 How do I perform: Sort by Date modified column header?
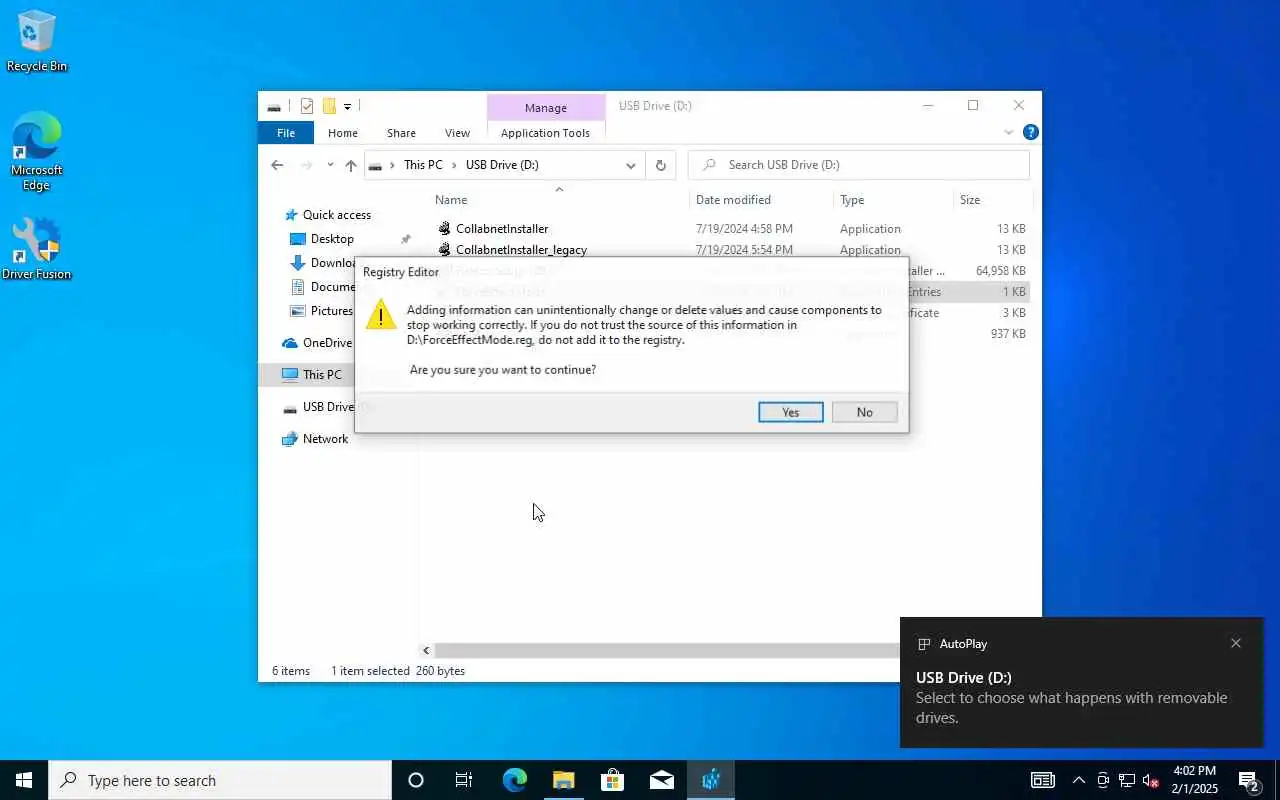tap(761, 200)
